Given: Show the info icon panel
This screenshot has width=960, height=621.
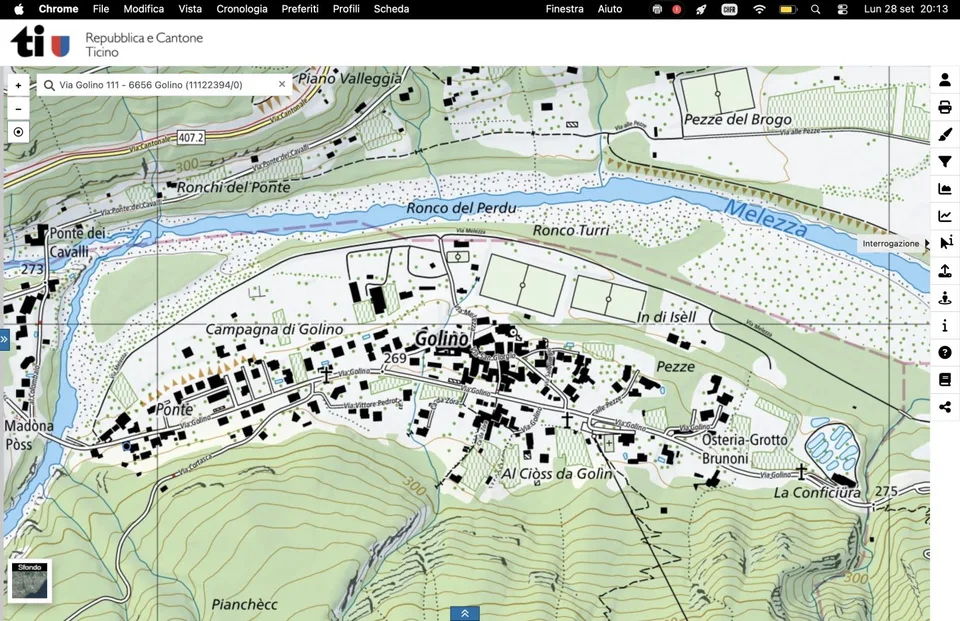Looking at the screenshot, I should click(x=945, y=325).
